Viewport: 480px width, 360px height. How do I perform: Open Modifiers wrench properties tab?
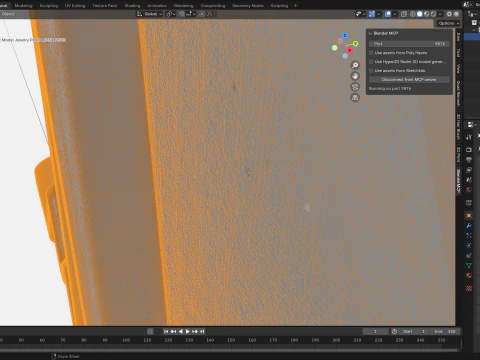coord(469,226)
